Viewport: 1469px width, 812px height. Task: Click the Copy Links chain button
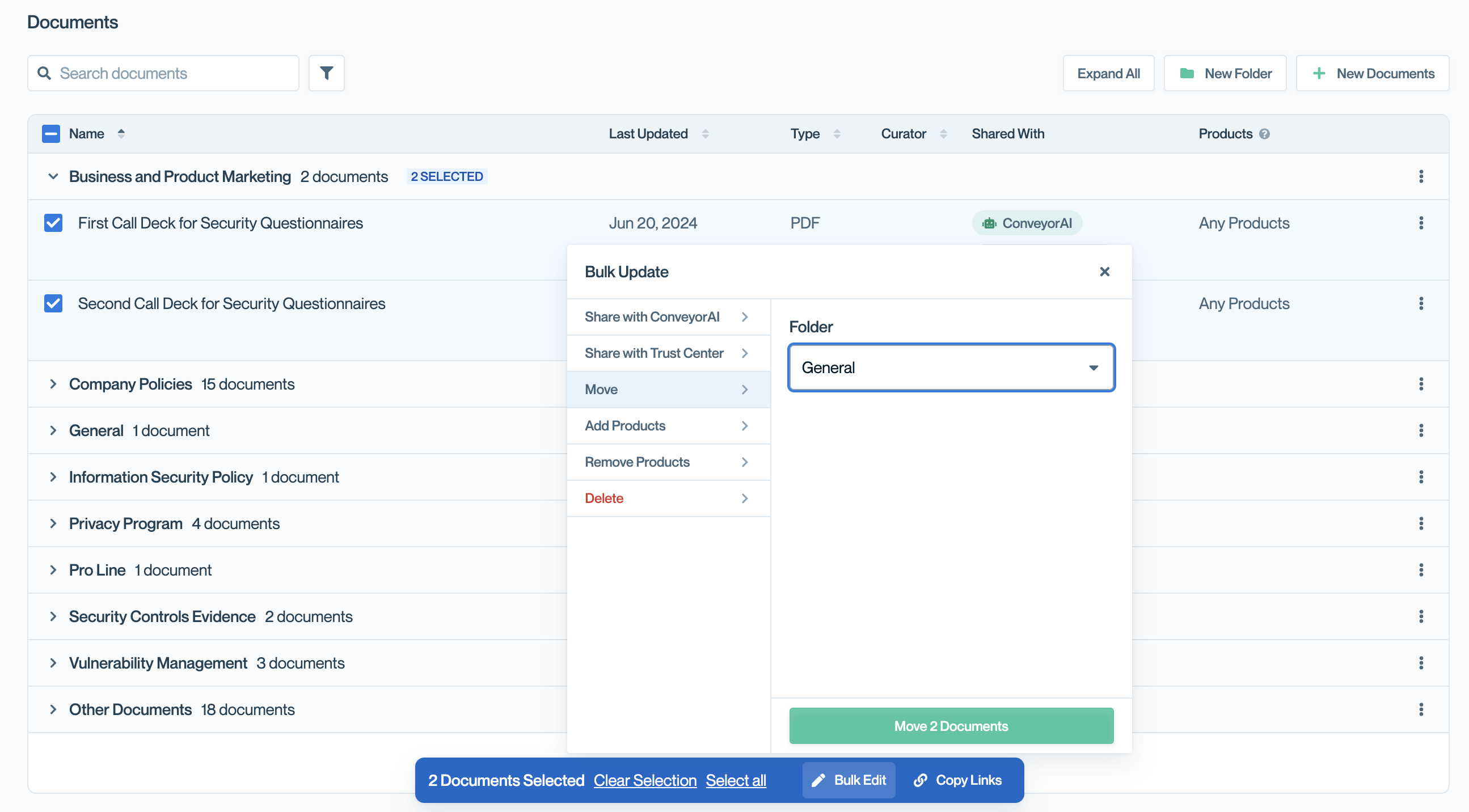(x=957, y=780)
